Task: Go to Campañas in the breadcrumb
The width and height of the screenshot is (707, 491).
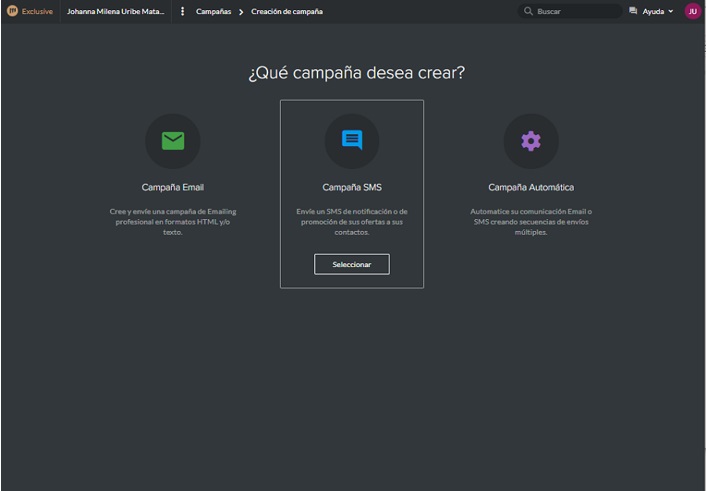Action: [x=211, y=11]
